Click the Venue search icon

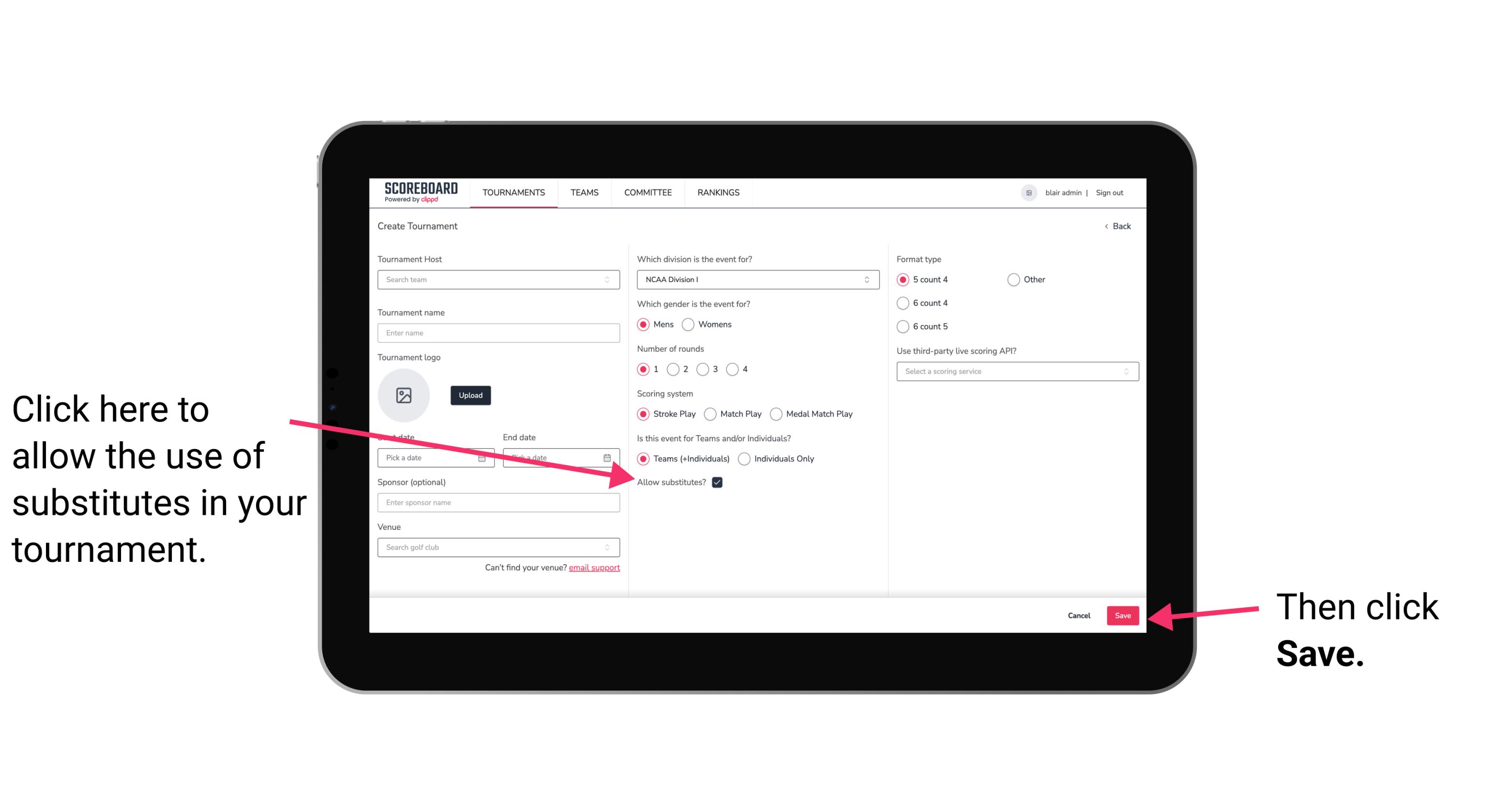pyautogui.click(x=609, y=548)
